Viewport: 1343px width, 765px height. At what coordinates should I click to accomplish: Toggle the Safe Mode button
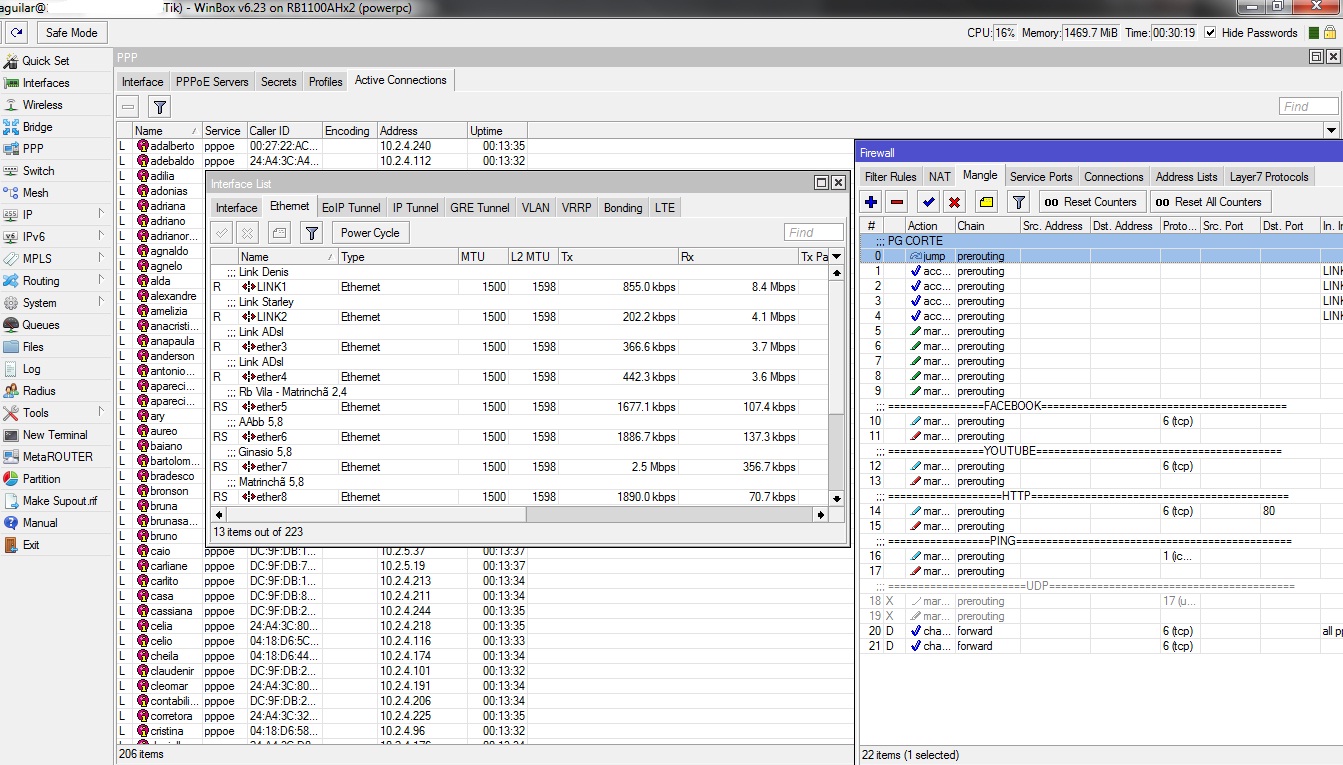[71, 33]
